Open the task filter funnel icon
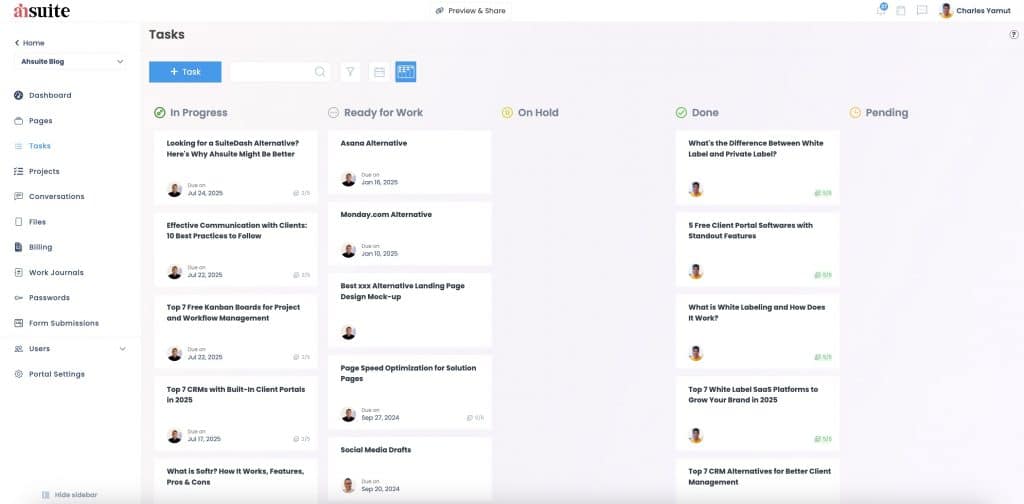The height and width of the screenshot is (504, 1024). pos(350,72)
